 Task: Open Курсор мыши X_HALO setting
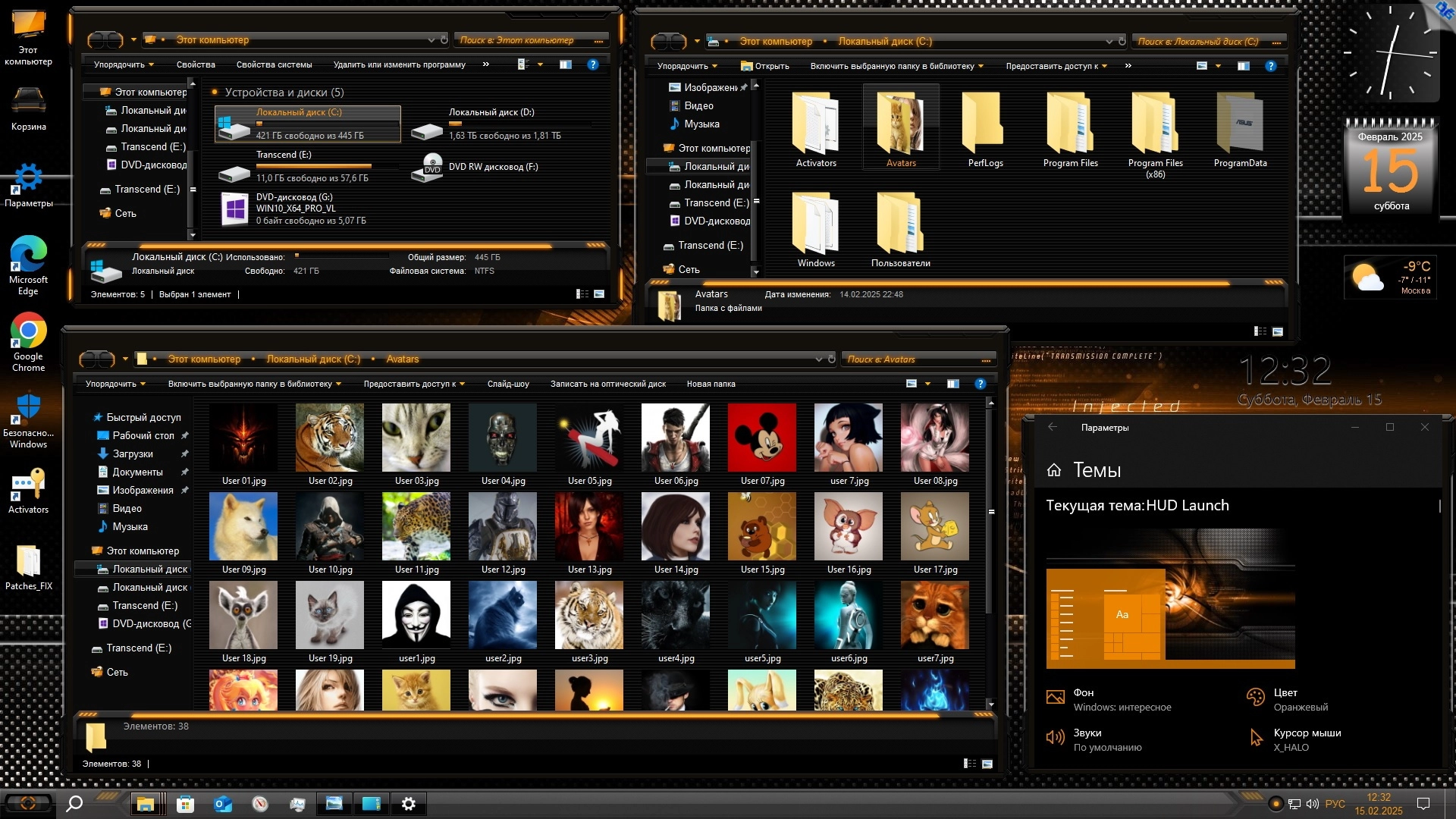(1306, 739)
